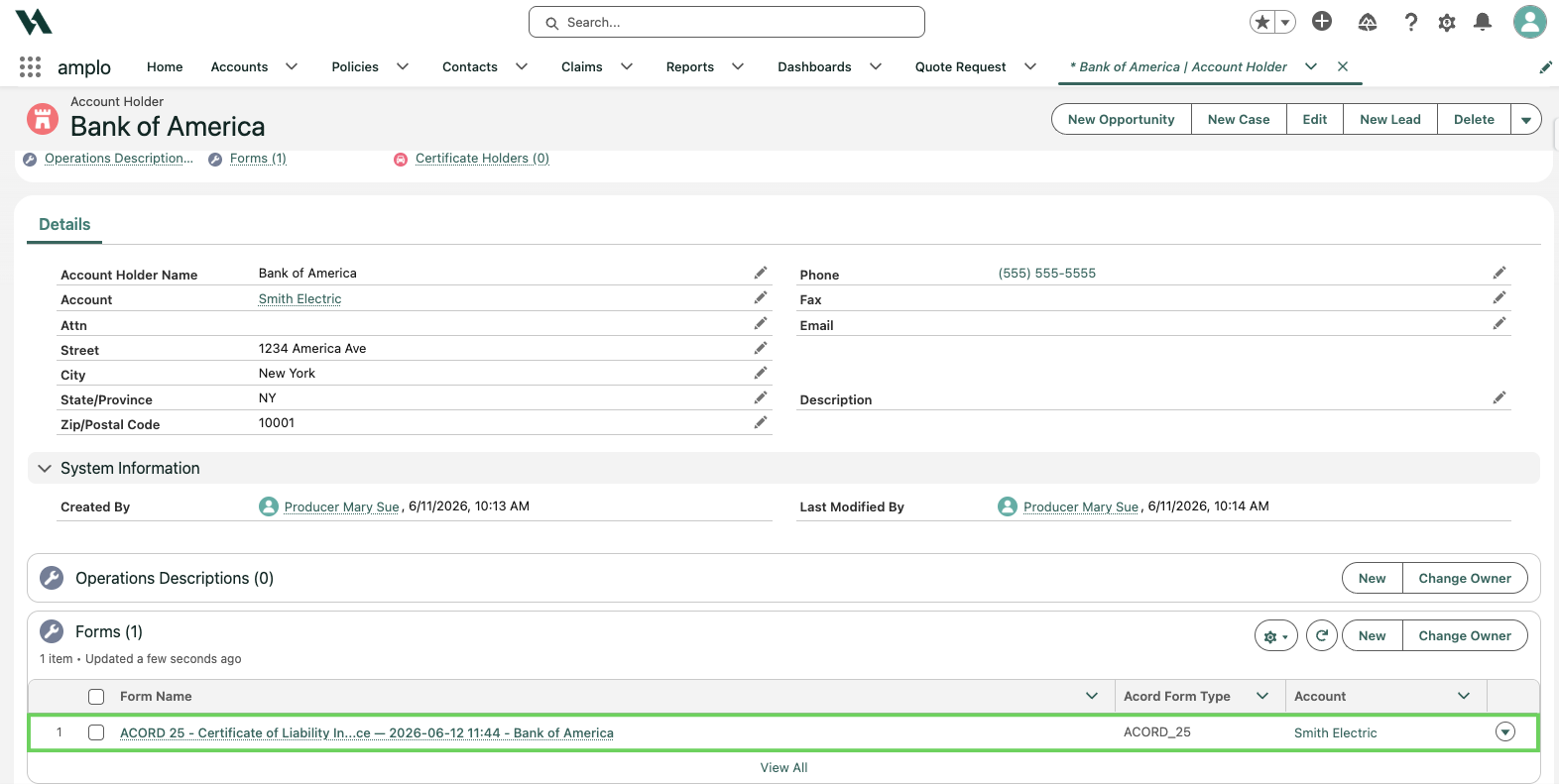Click the New Lead button

(1390, 120)
